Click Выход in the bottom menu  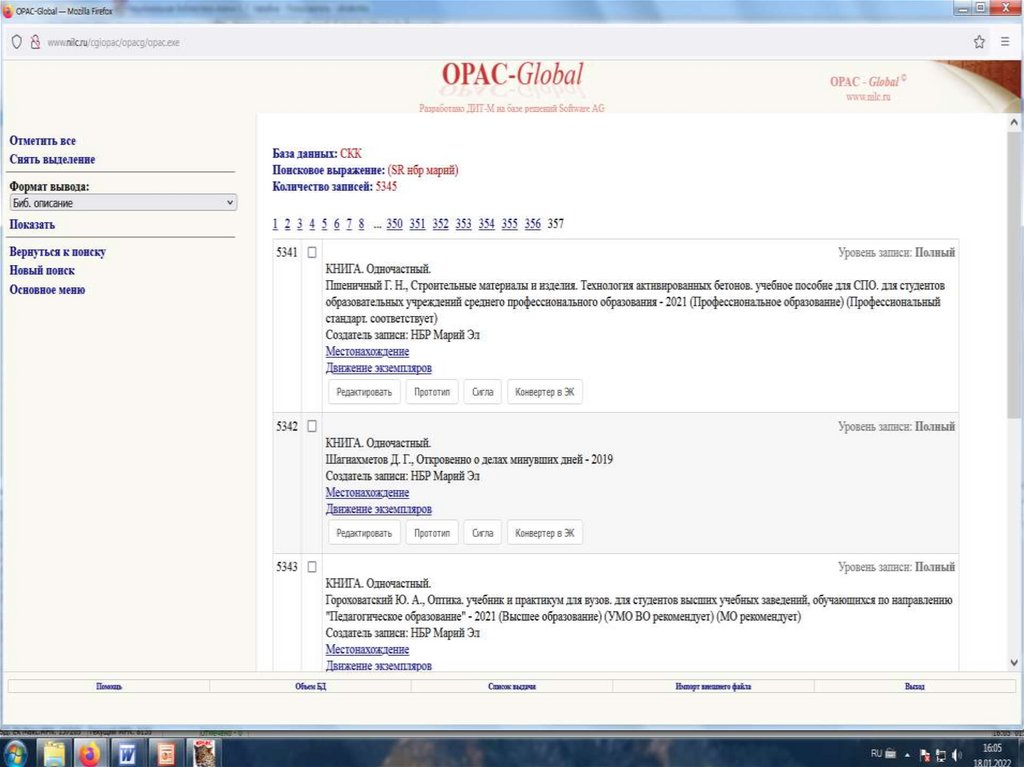pos(915,686)
